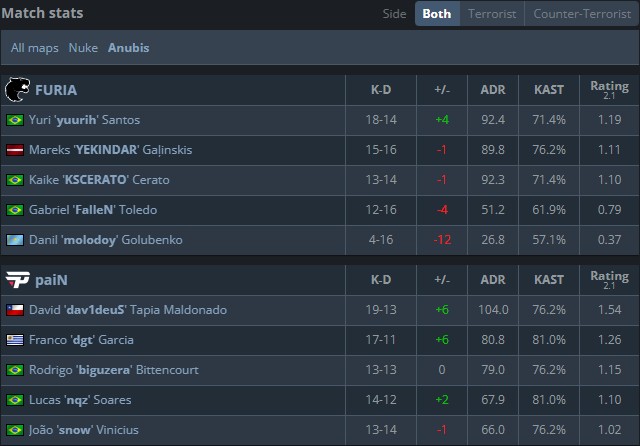Switch side filter to Counter-Terrorist
Screen dimensions: 640x446
pyautogui.click(x=582, y=14)
